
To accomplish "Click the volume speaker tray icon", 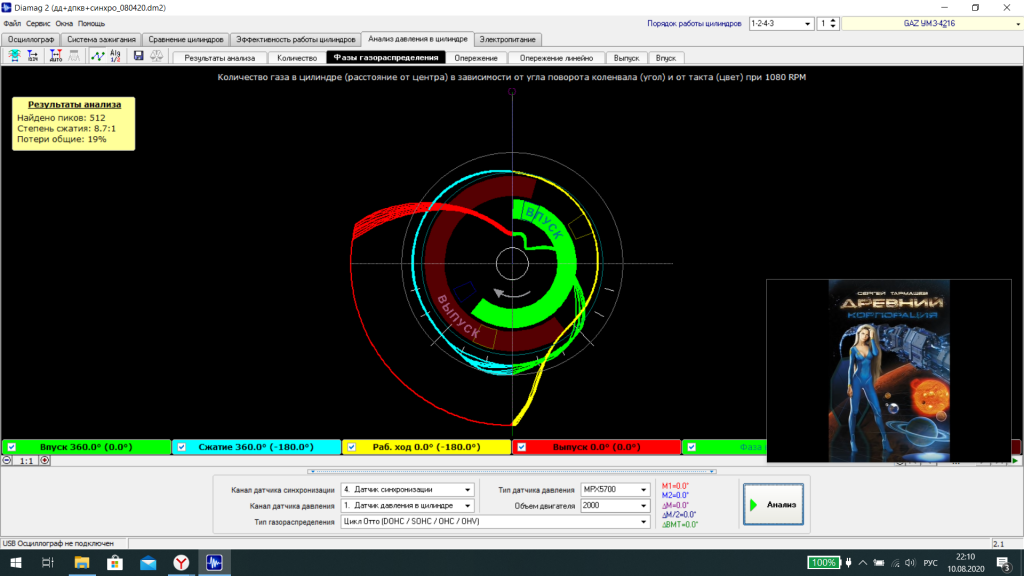I will 910,562.
